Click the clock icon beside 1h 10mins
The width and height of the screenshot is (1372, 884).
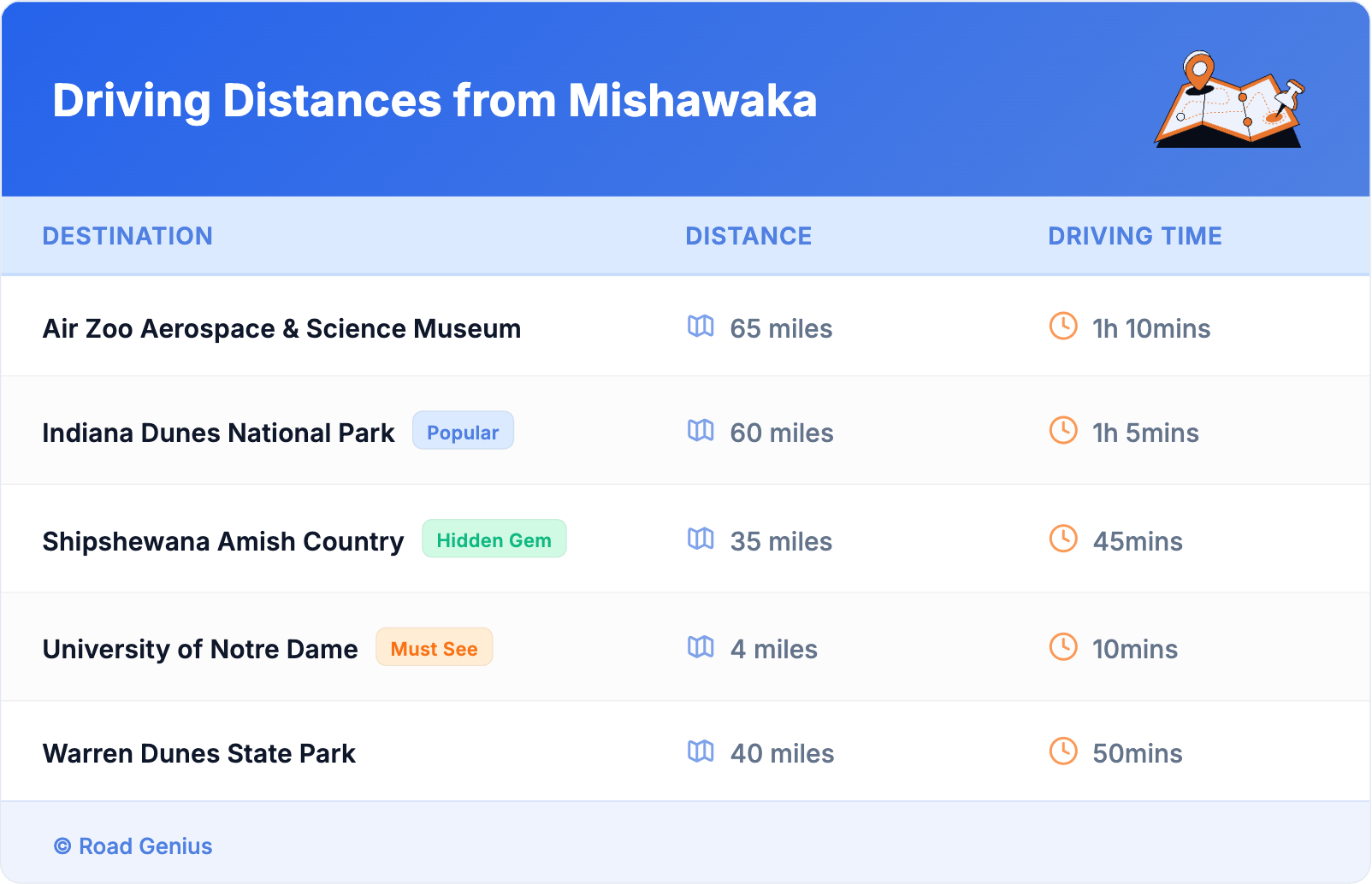point(1063,327)
